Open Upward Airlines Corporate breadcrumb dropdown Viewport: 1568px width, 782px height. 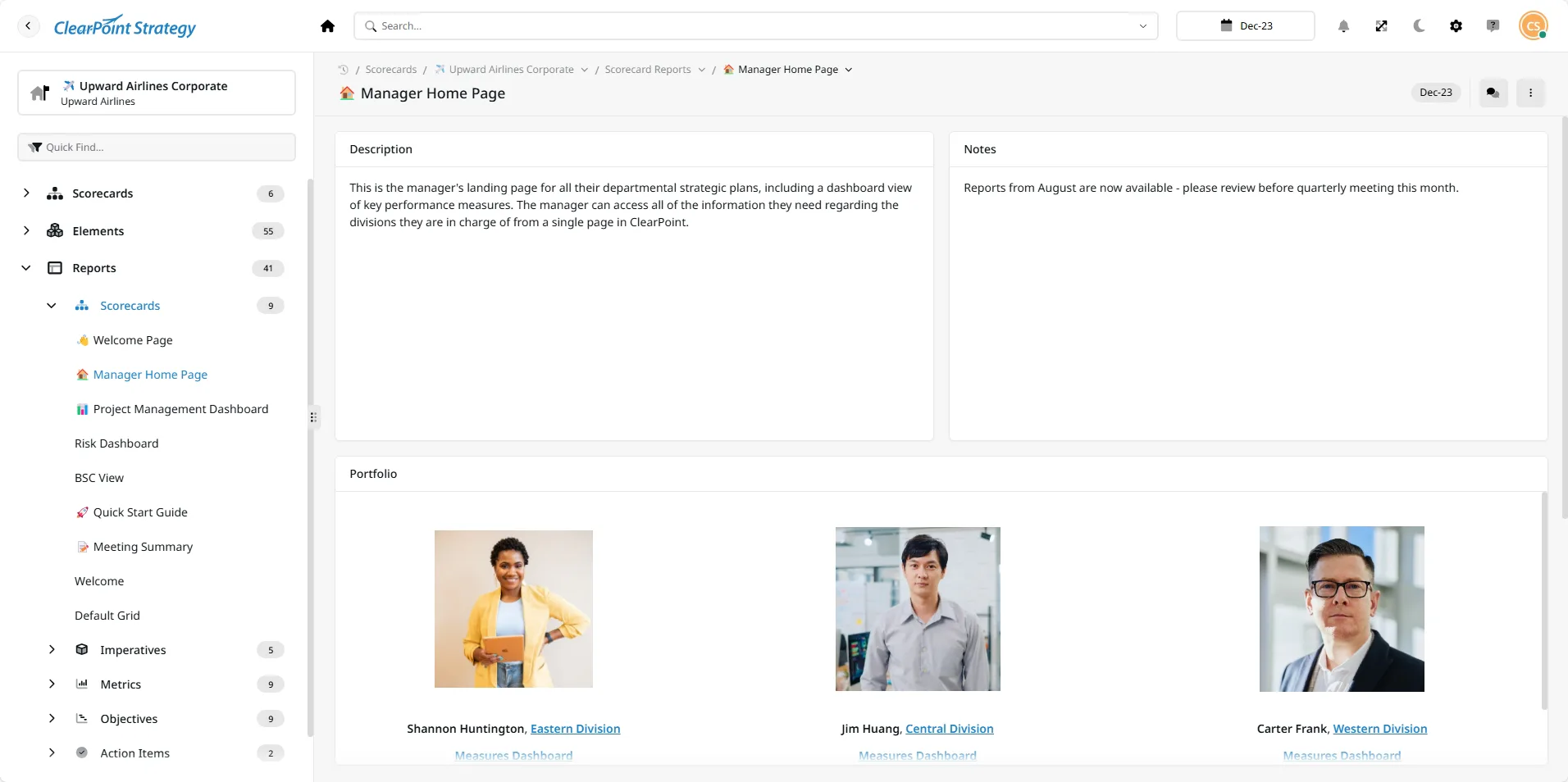[585, 70]
